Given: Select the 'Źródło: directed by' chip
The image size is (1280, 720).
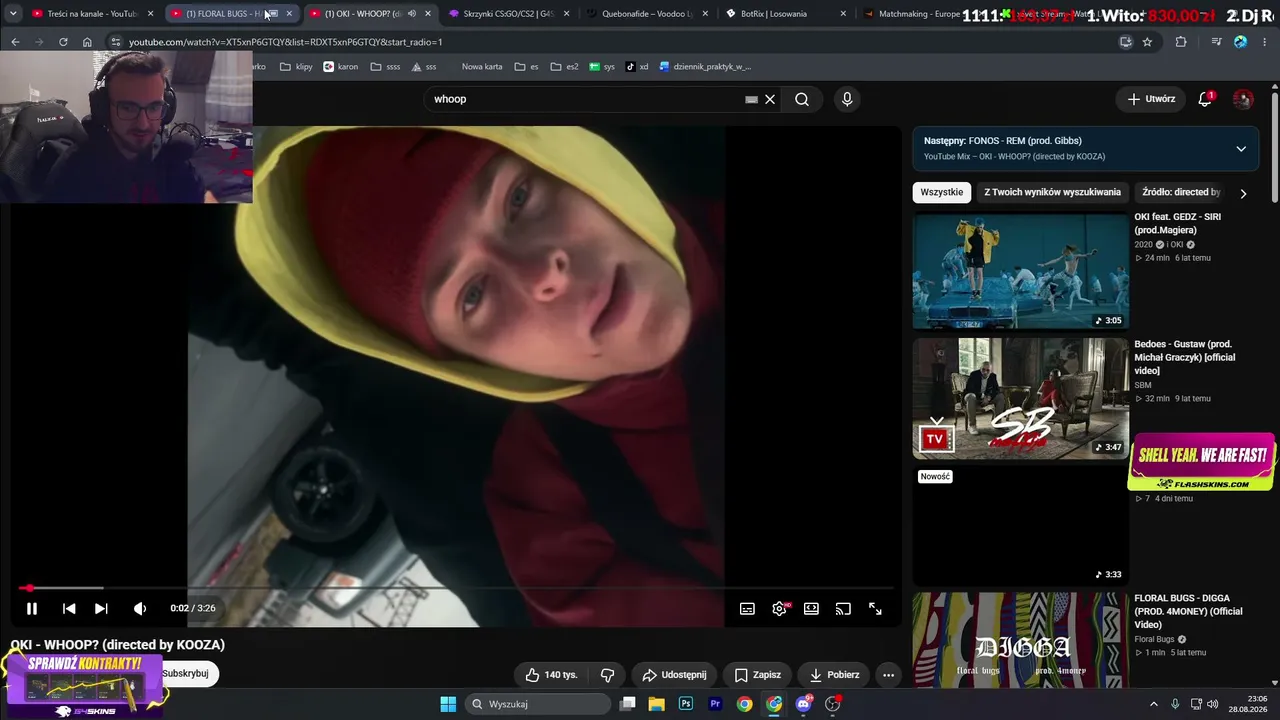Looking at the screenshot, I should (1180, 192).
